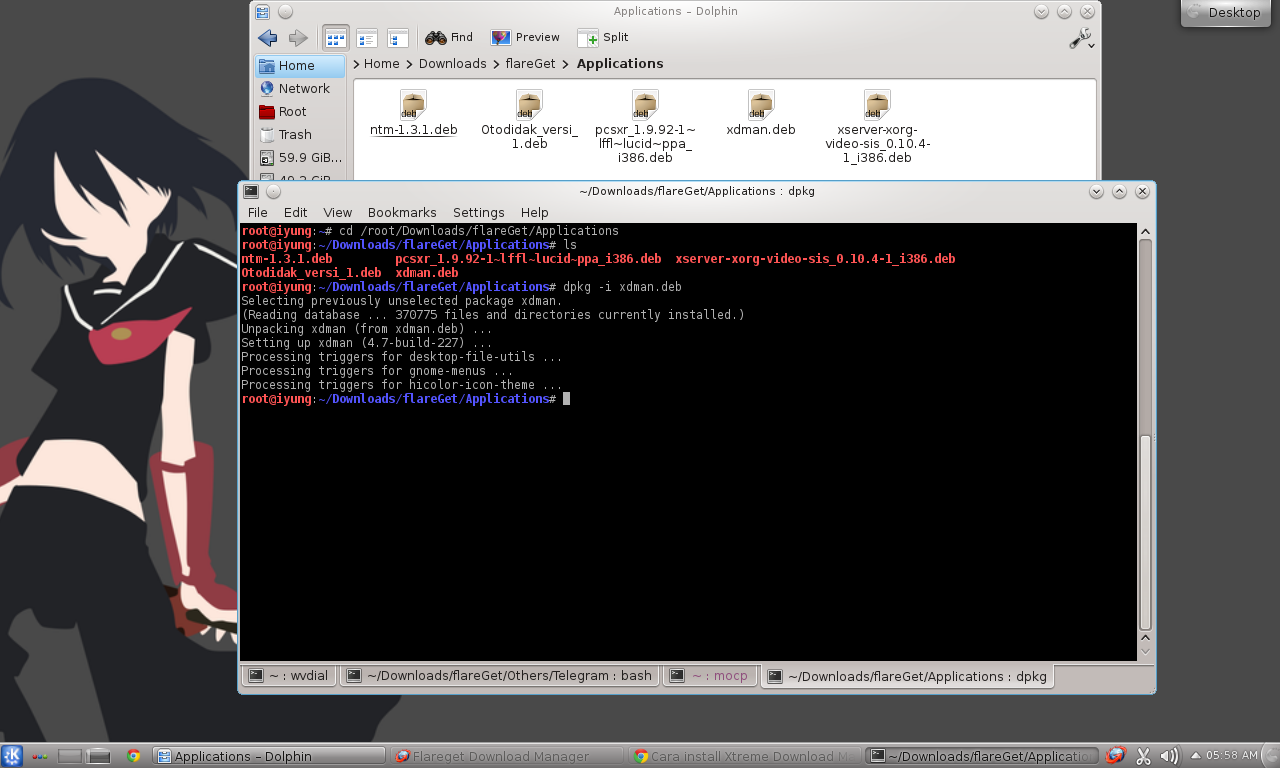The width and height of the screenshot is (1280, 768).
Task: Click Konsole scrollbar up arrow
Action: click(1145, 231)
